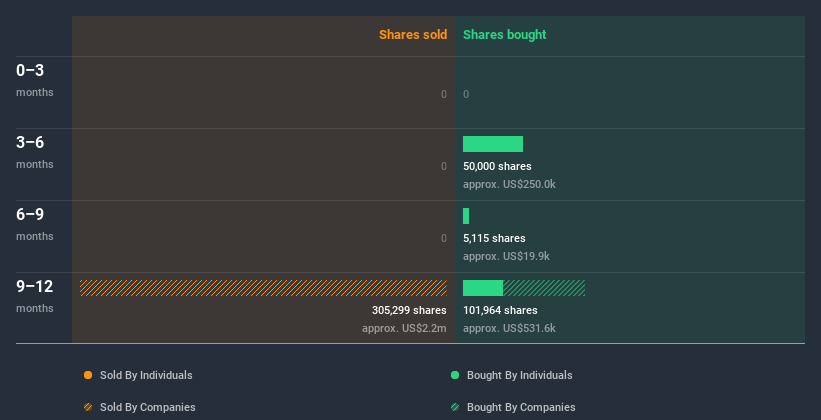Viewport: 821px width, 420px height.
Task: Click the 3–6 months row label
Action: click(x=35, y=152)
